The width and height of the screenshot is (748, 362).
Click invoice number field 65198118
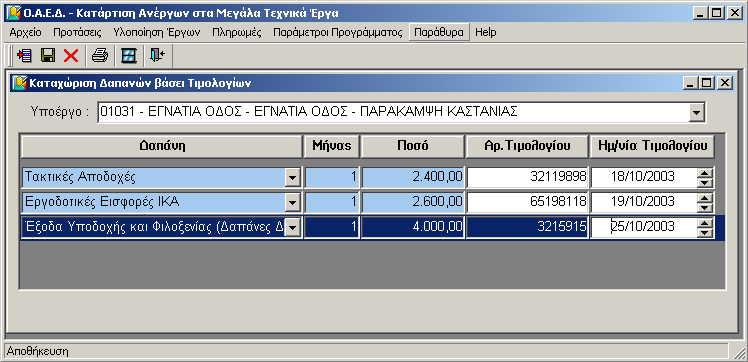point(527,202)
